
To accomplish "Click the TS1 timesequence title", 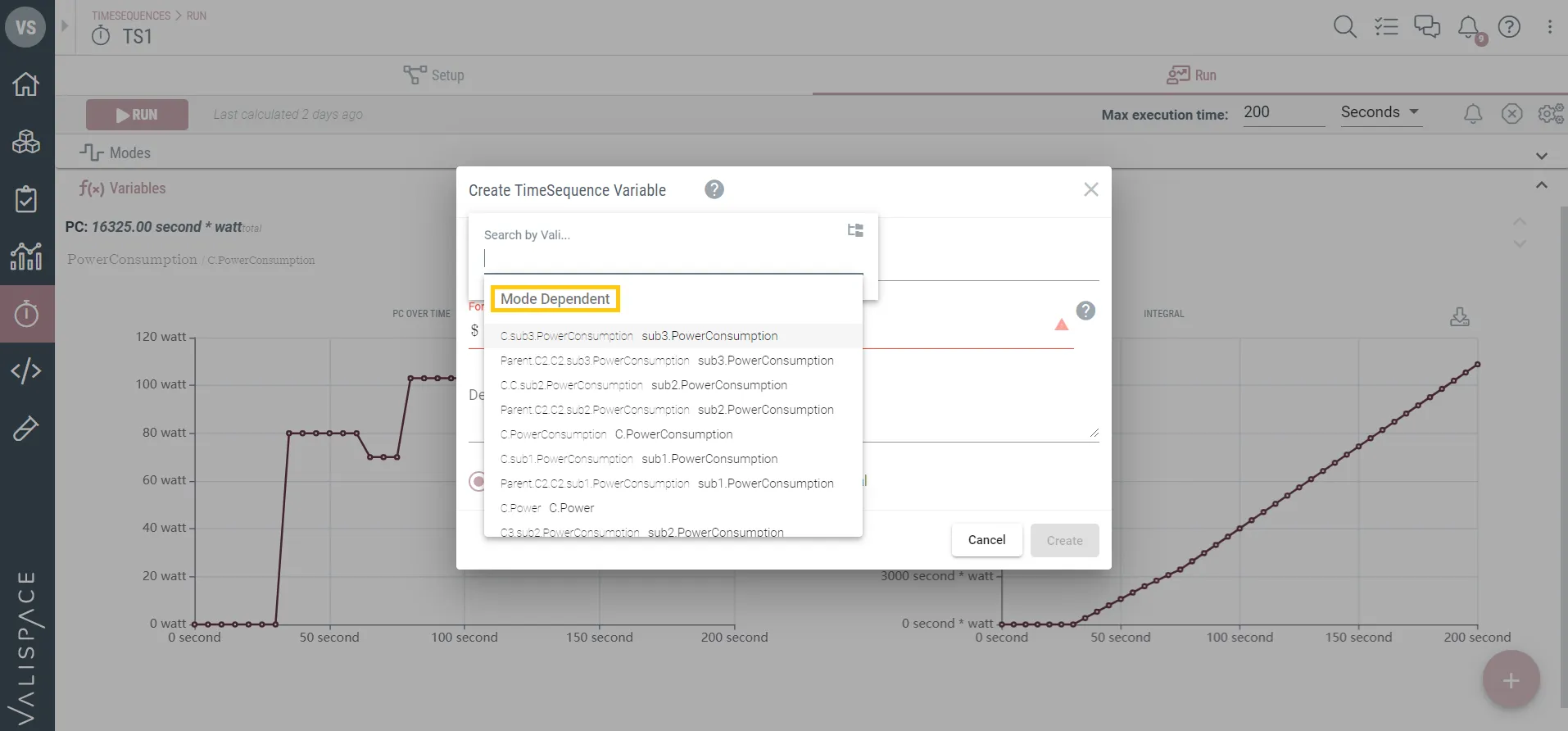I will pyautogui.click(x=137, y=37).
